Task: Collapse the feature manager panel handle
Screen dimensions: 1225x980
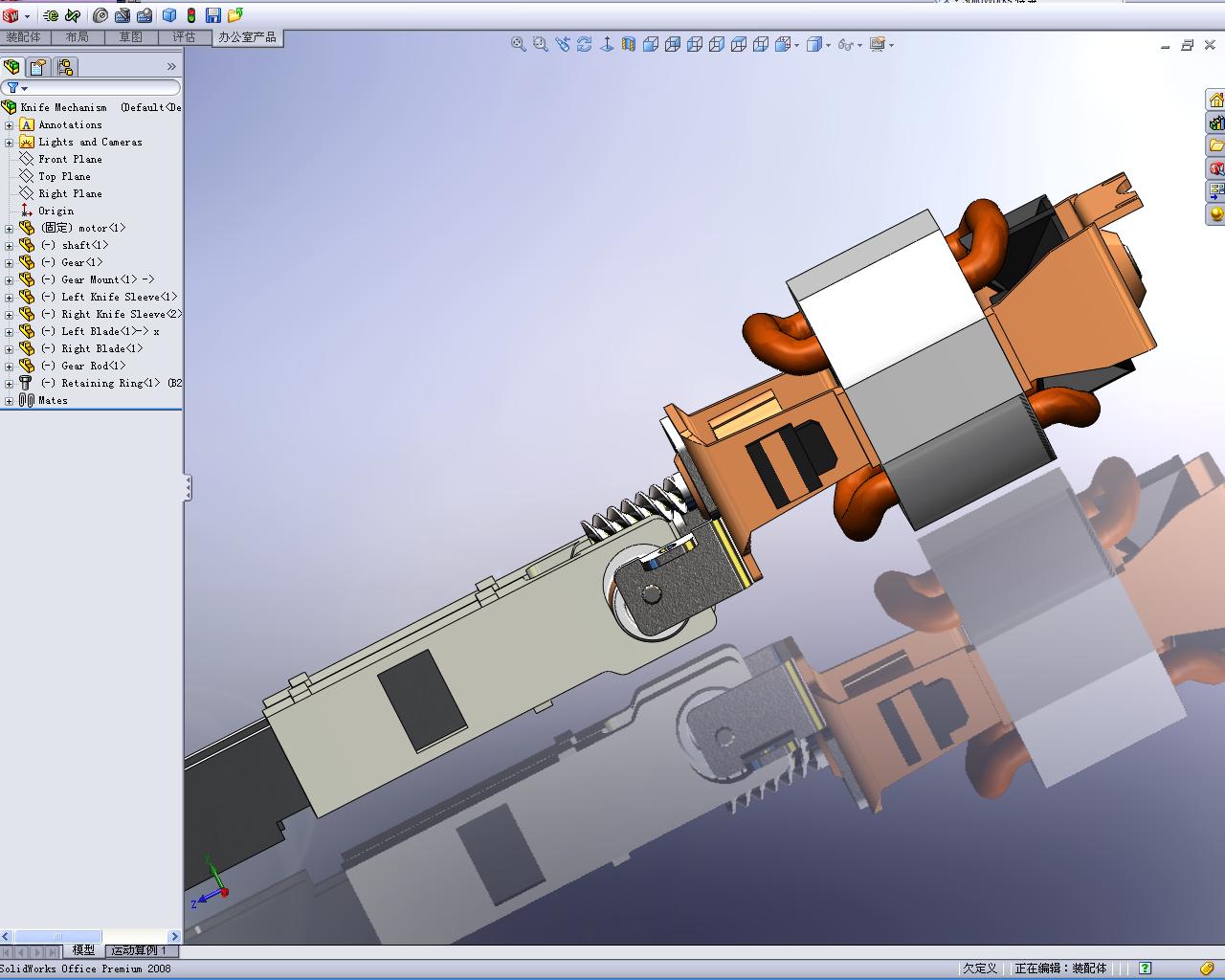Action: pos(189,488)
